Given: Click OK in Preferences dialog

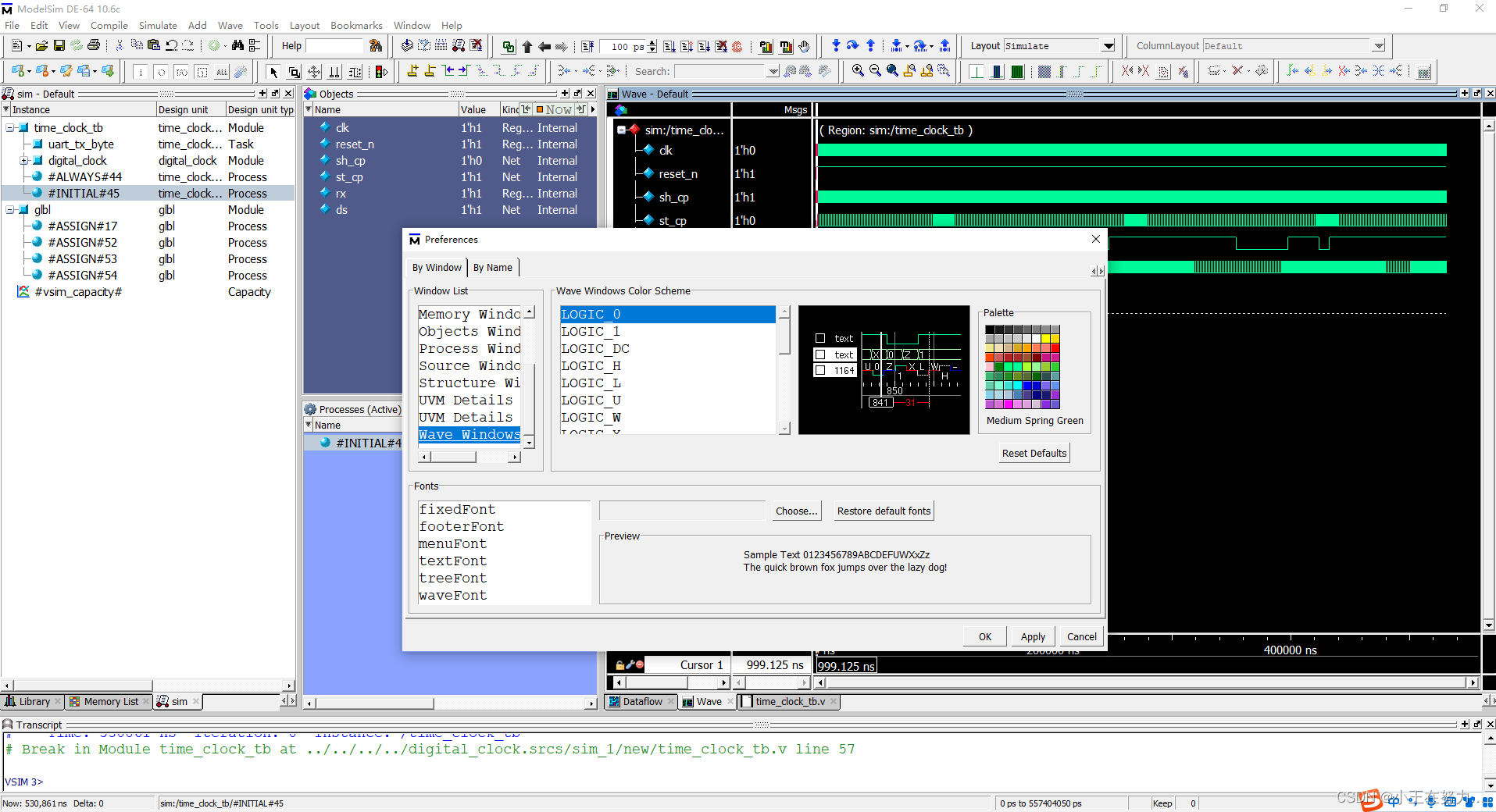Looking at the screenshot, I should pyautogui.click(x=984, y=636).
